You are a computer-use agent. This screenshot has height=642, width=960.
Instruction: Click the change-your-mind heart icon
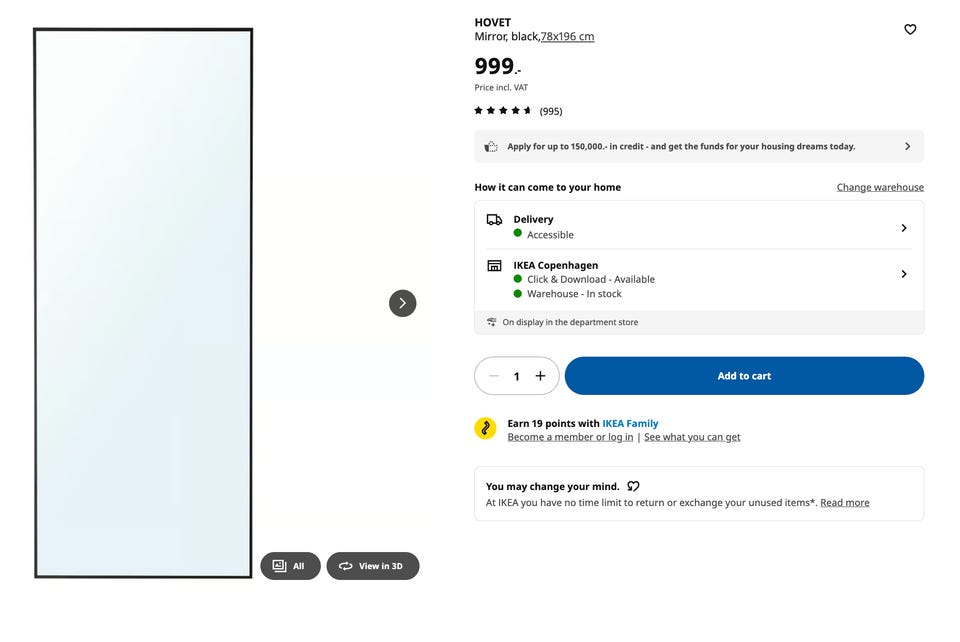click(633, 486)
